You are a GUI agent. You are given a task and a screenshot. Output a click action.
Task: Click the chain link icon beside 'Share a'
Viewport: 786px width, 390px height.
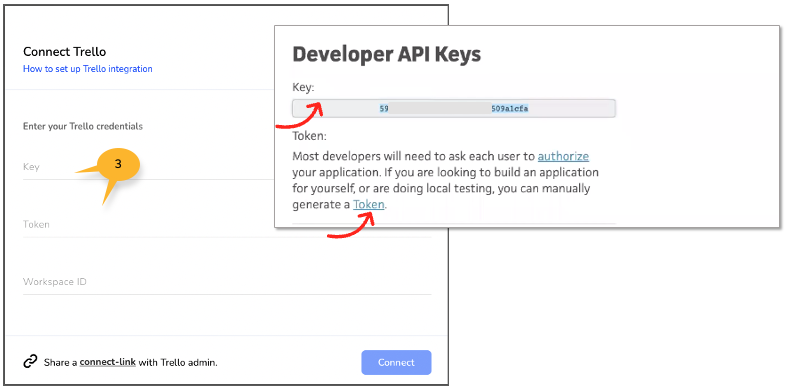[x=31, y=362]
